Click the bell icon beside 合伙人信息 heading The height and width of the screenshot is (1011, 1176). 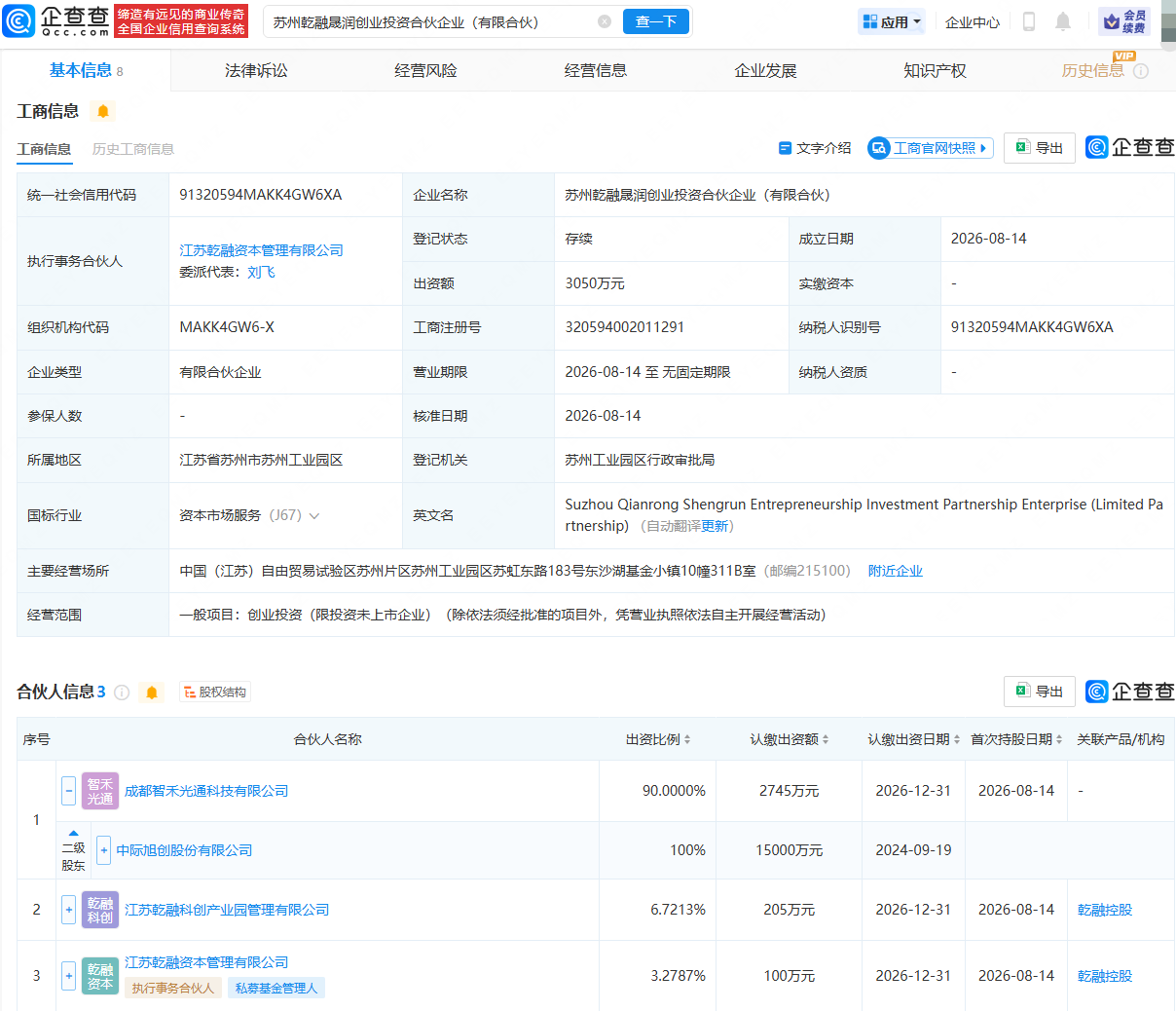coord(152,693)
